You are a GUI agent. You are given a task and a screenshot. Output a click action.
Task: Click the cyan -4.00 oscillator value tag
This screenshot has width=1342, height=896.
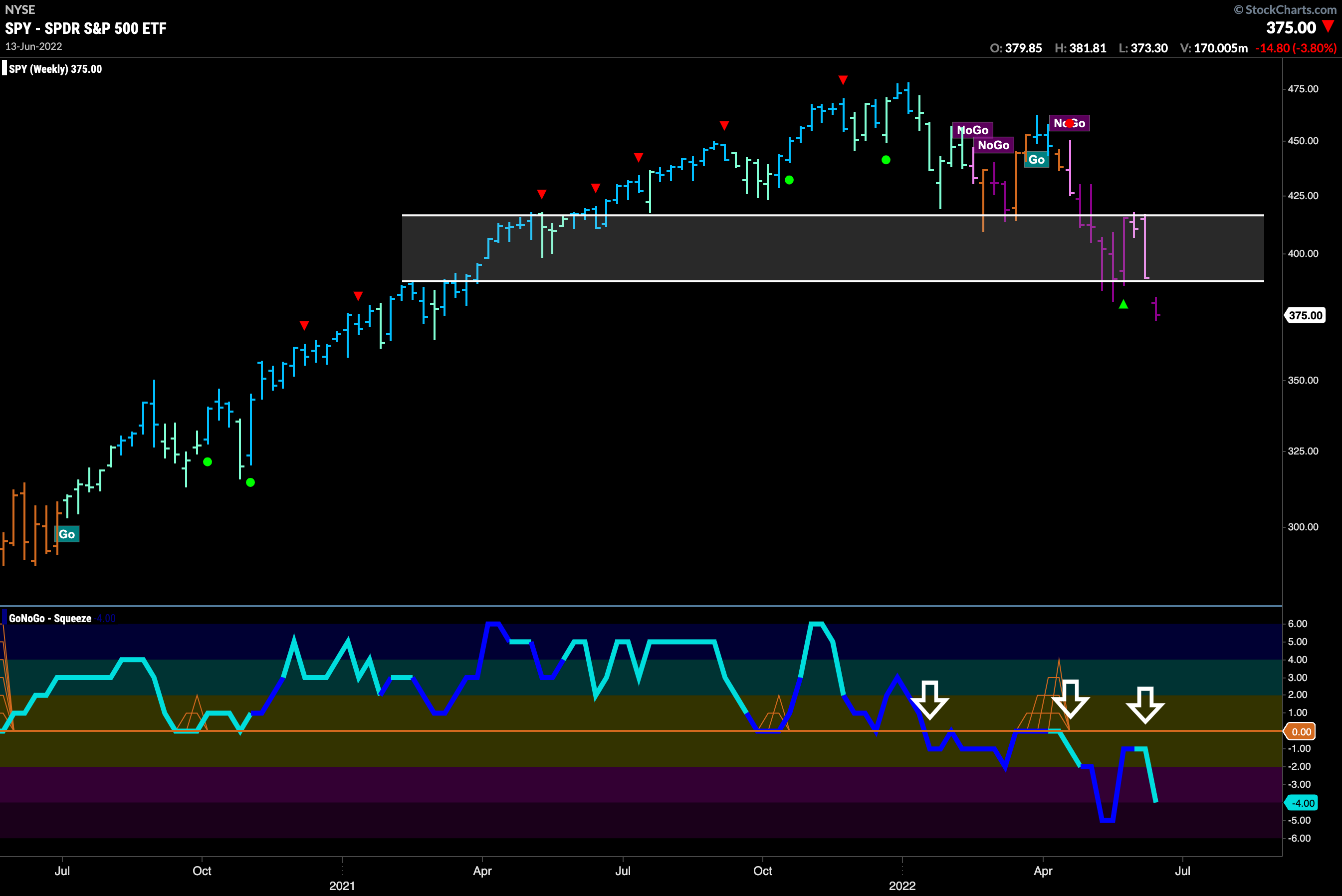(1302, 803)
